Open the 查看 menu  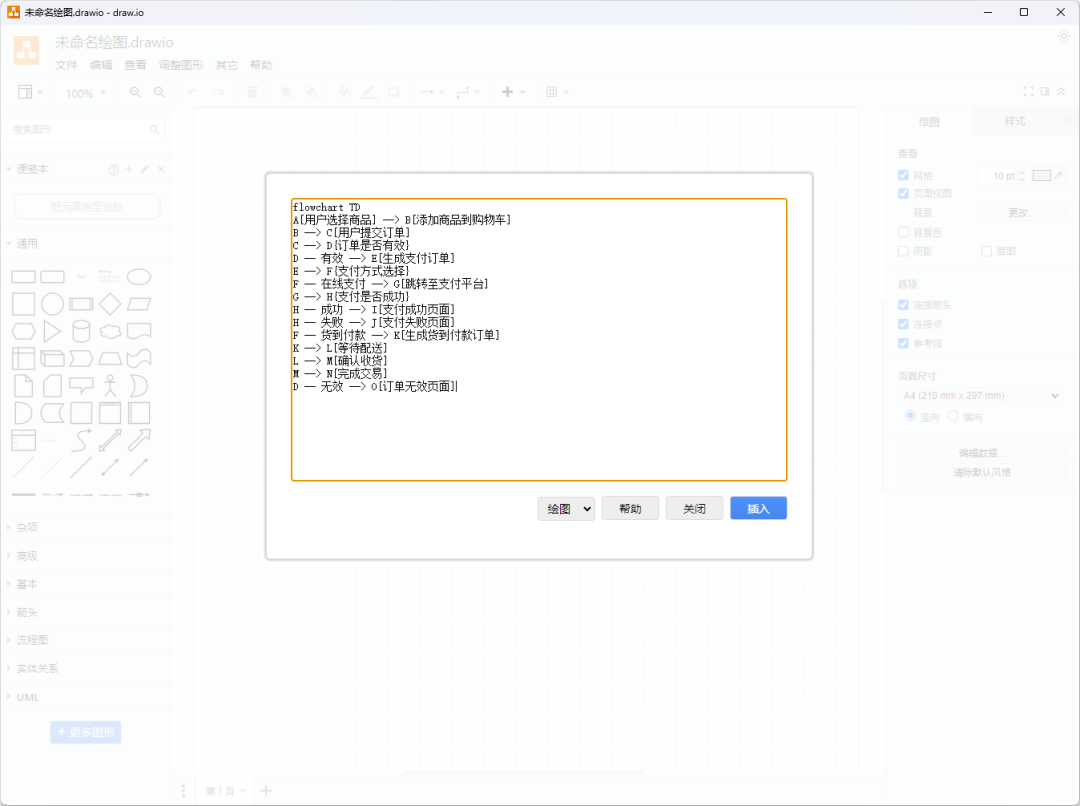135,65
